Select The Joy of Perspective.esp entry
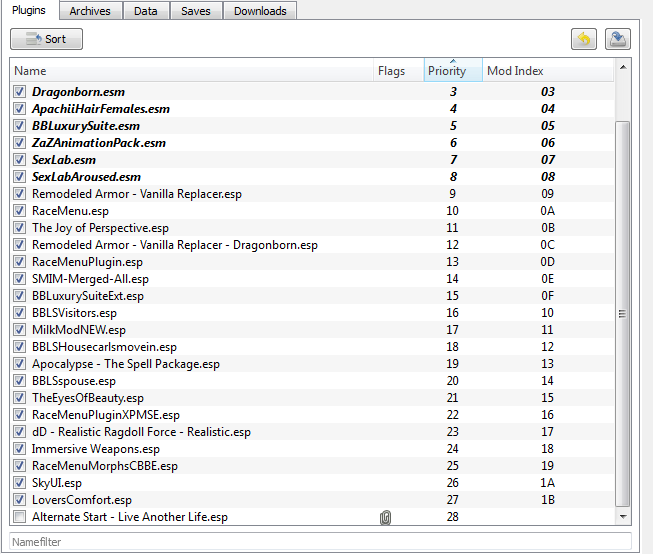658x554 pixels. (x=100, y=228)
